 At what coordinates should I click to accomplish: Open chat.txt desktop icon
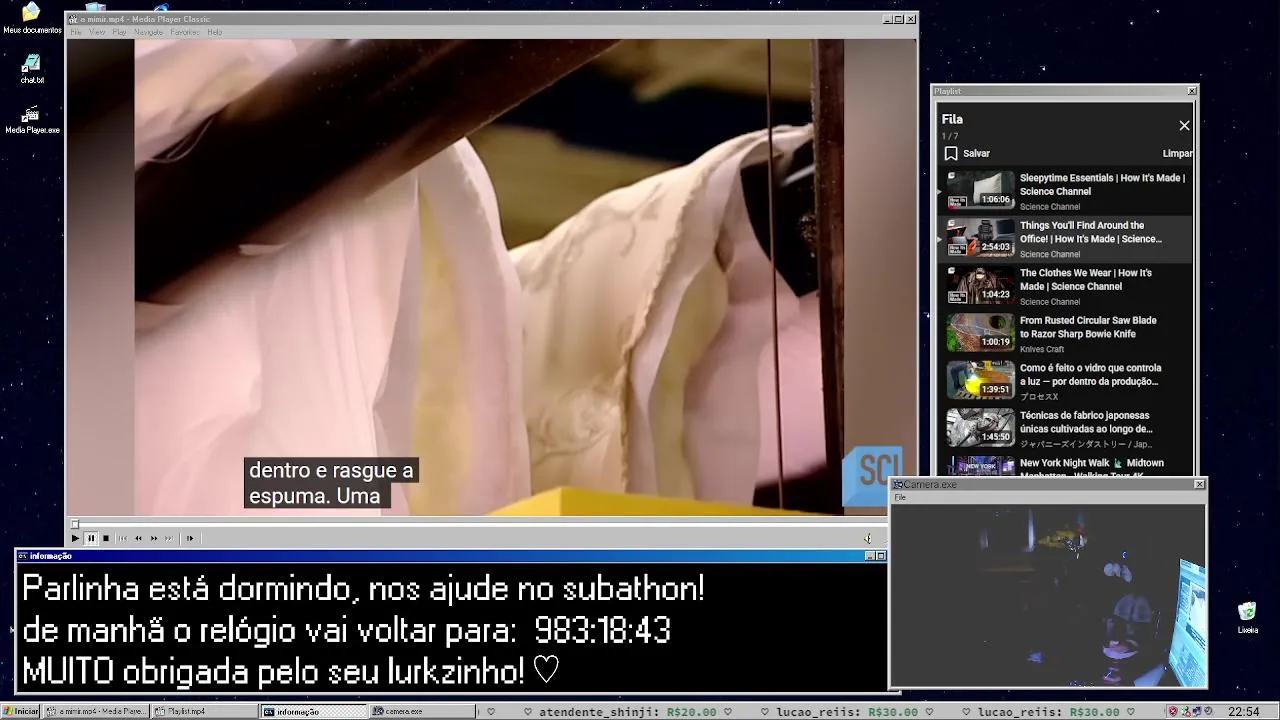click(32, 68)
